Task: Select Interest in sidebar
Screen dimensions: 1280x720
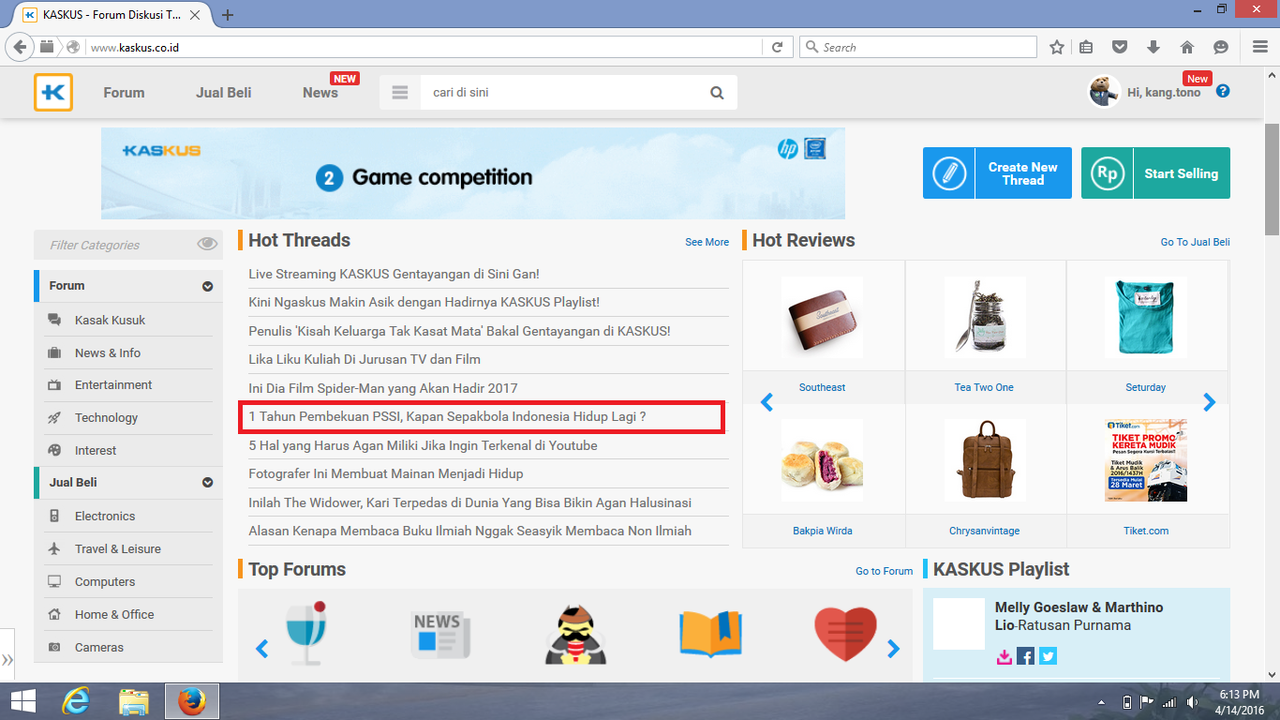Action: (95, 451)
